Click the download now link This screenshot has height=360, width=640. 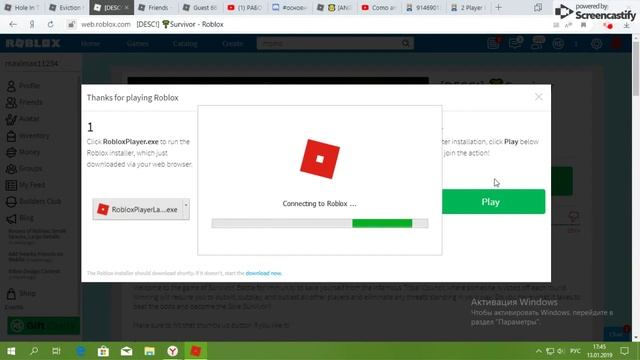pyautogui.click(x=263, y=273)
